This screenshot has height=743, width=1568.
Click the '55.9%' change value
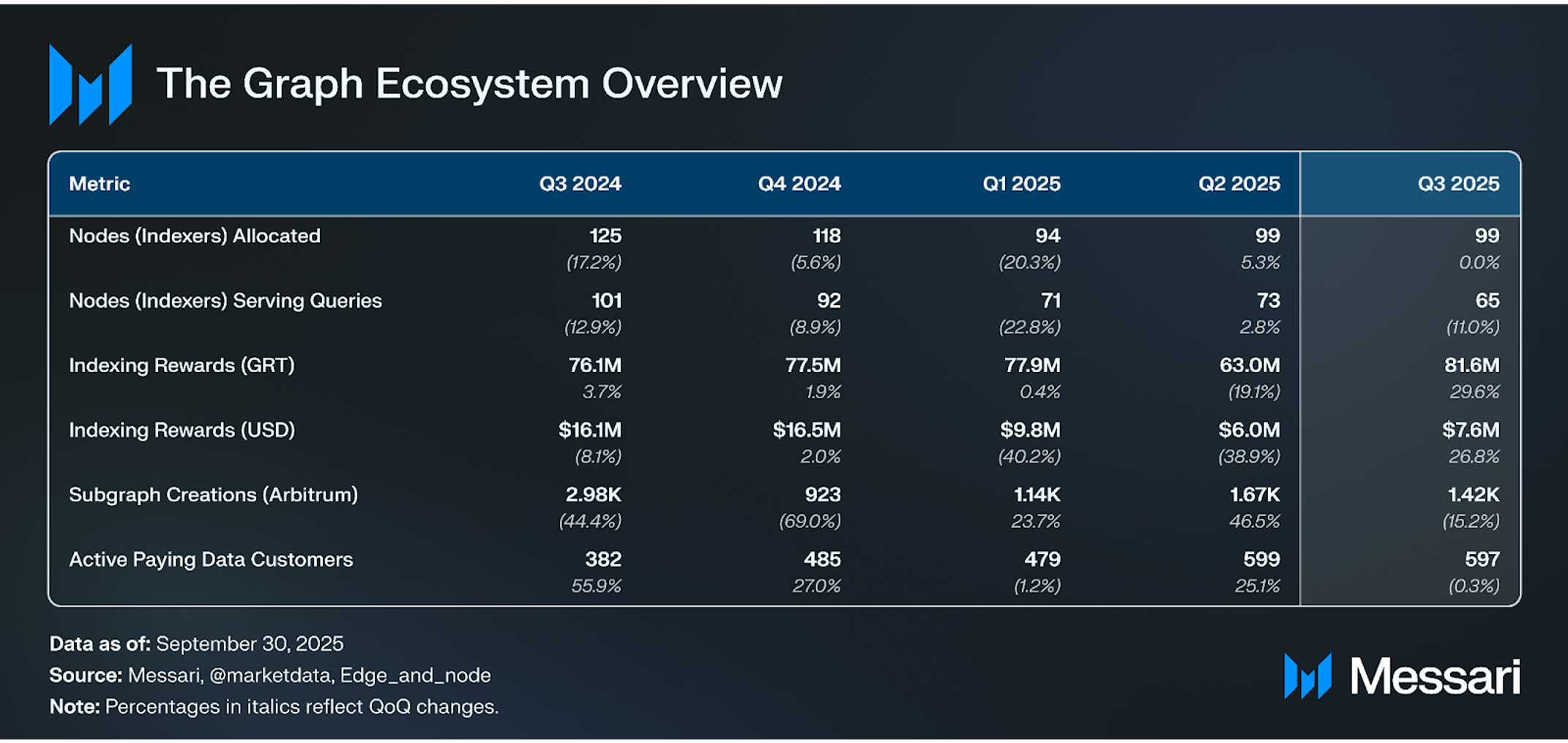pos(596,586)
